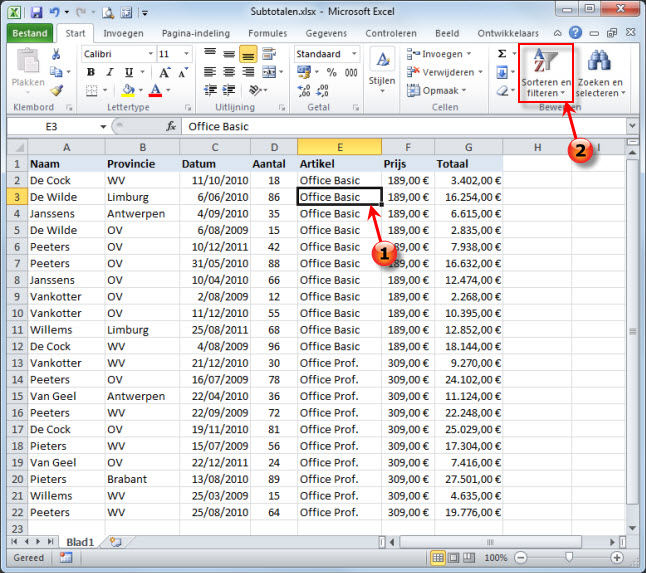Viewport: 646px width, 573px height.
Task: Open the Stijlen styles button
Action: pos(382,71)
